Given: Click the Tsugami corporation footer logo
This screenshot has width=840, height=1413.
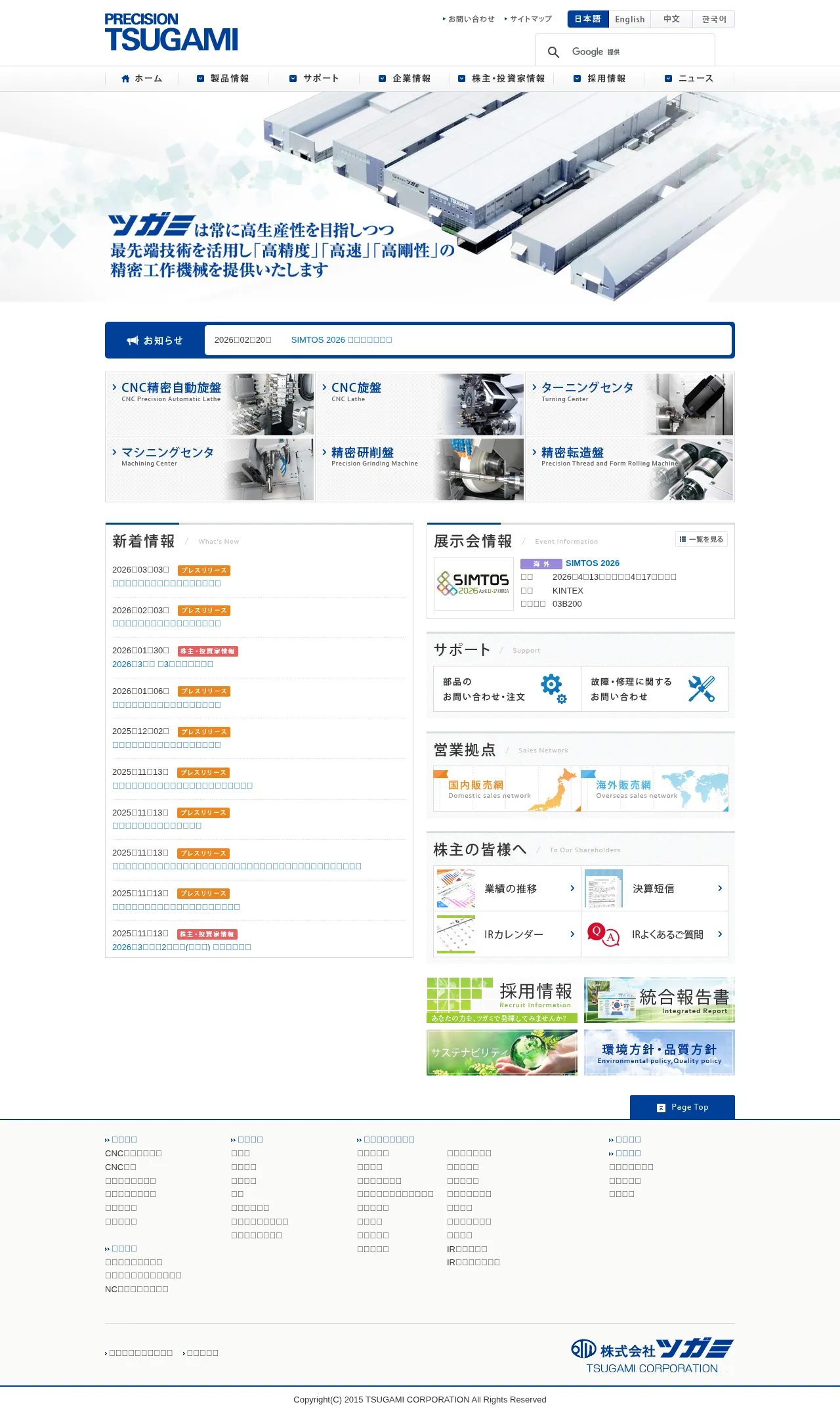Looking at the screenshot, I should click(652, 1355).
